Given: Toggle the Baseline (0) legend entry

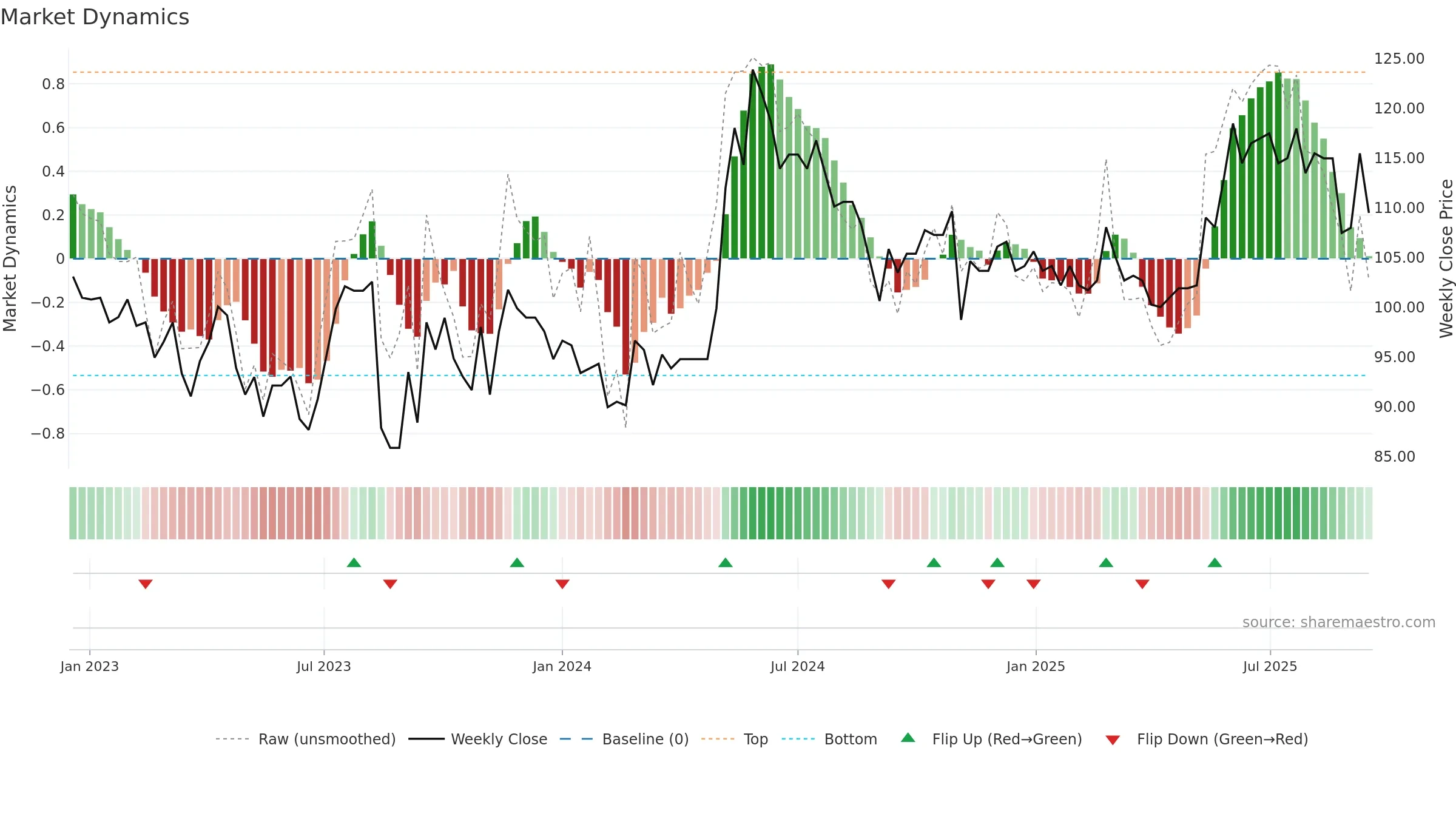Looking at the screenshot, I should 624,739.
